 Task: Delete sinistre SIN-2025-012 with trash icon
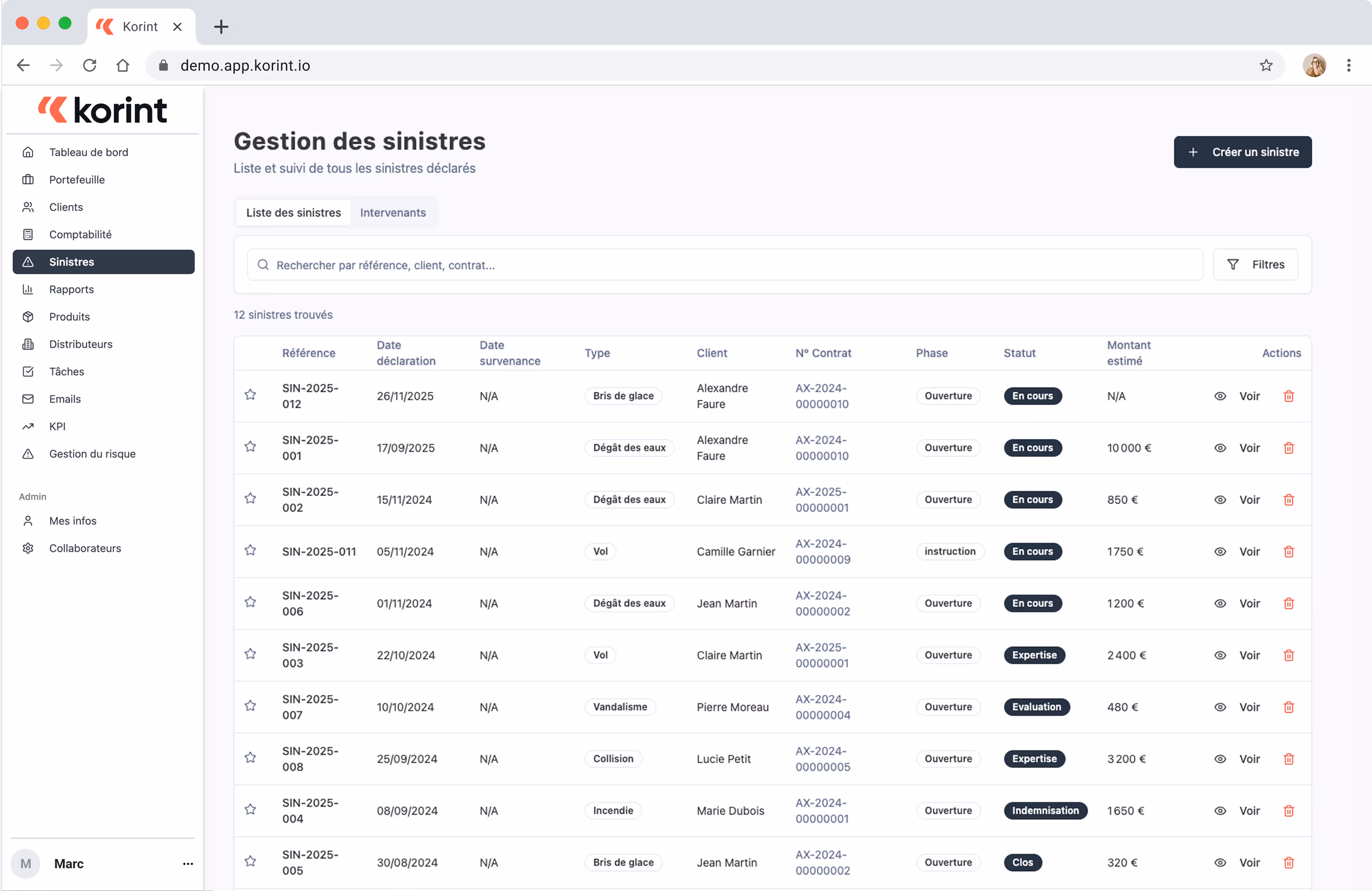[1289, 396]
